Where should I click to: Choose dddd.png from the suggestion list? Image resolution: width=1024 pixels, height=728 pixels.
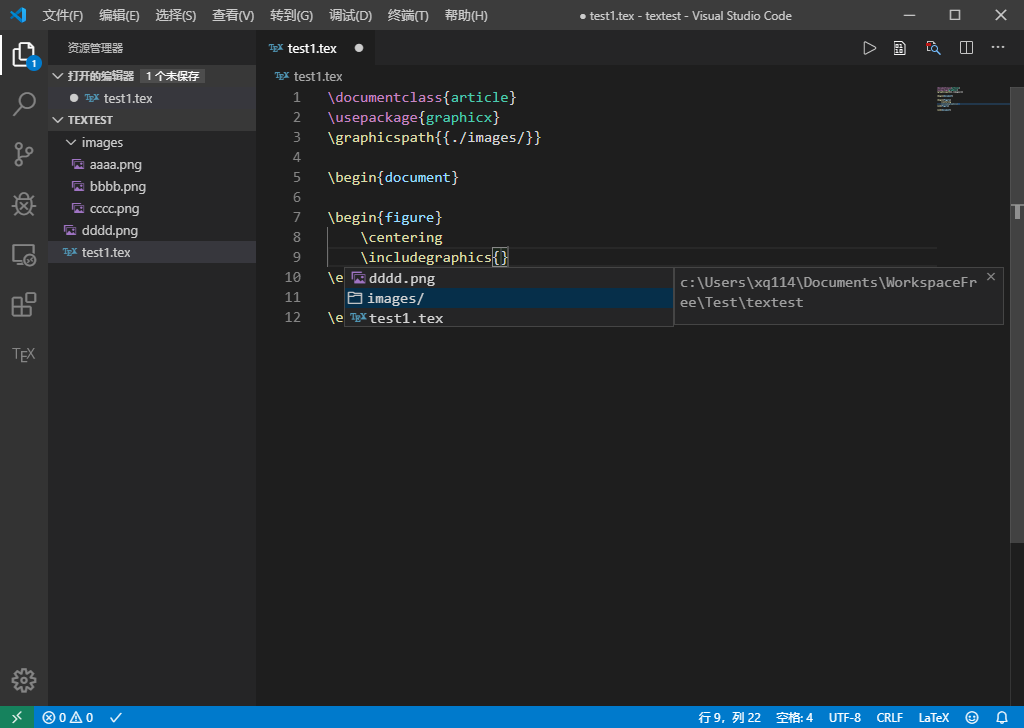point(509,278)
